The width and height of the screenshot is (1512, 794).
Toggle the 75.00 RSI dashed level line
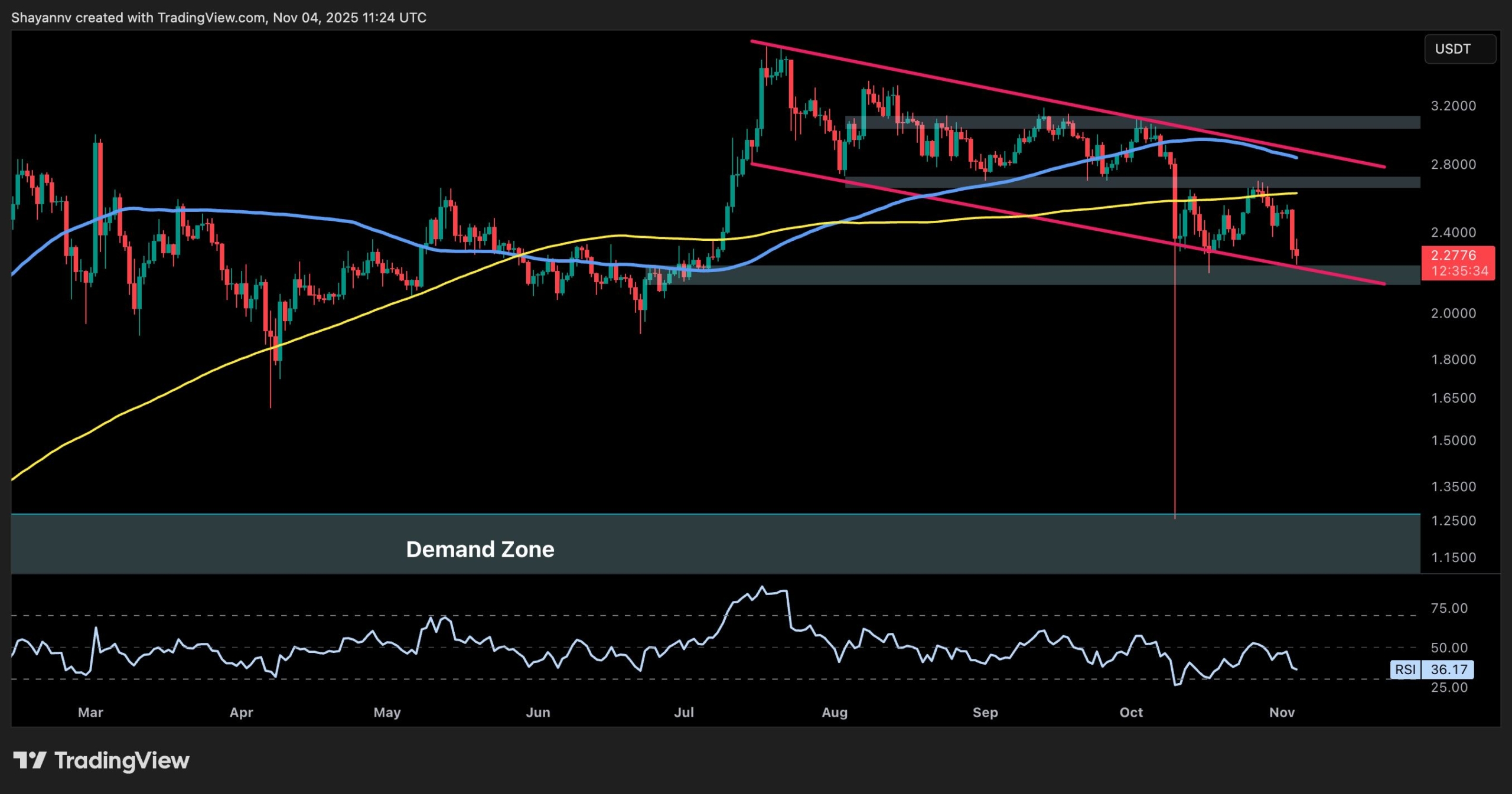(x=709, y=616)
